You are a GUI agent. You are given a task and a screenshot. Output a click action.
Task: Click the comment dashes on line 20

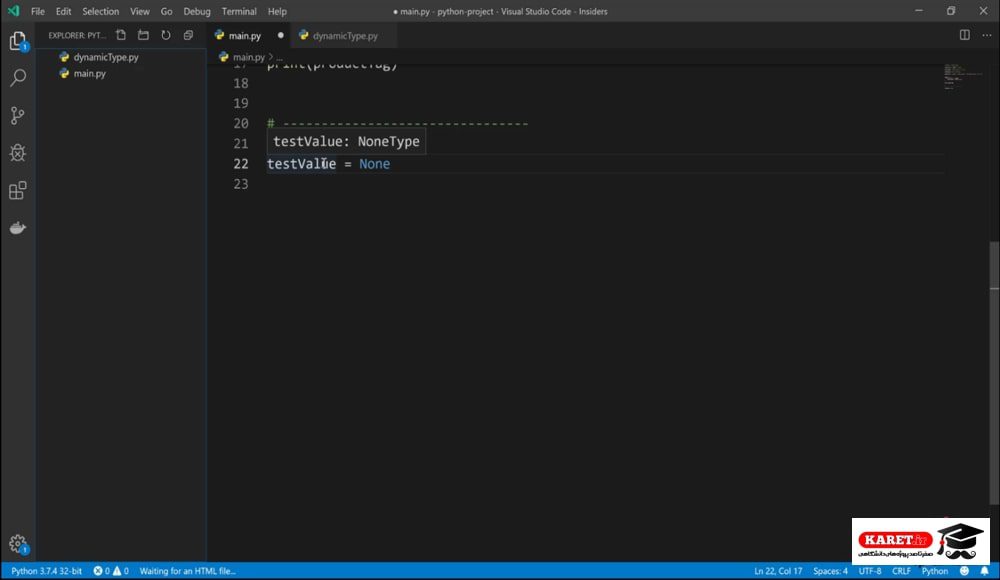click(x=406, y=123)
